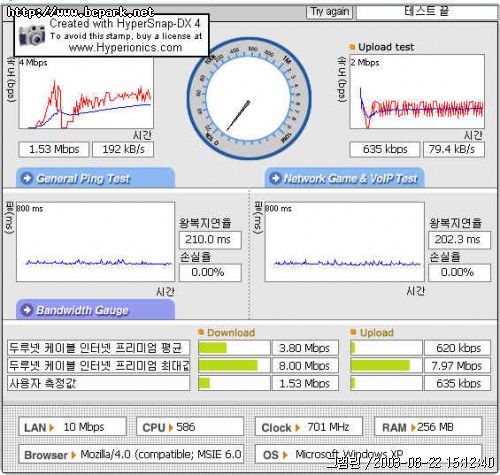Click the Download orange bullet icon

(x=201, y=332)
